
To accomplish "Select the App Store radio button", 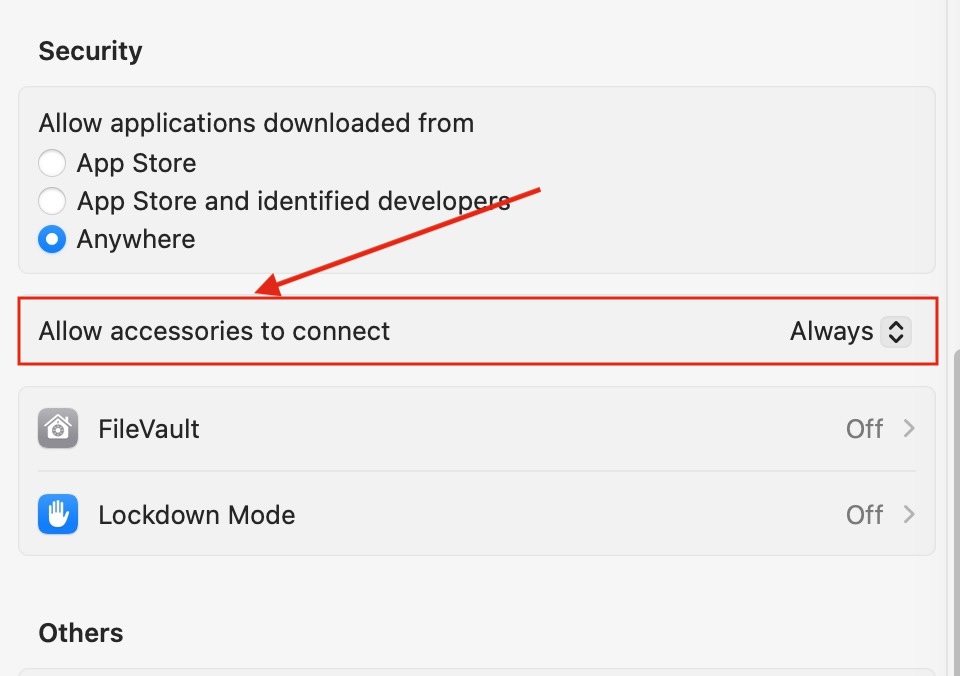I will (52, 163).
